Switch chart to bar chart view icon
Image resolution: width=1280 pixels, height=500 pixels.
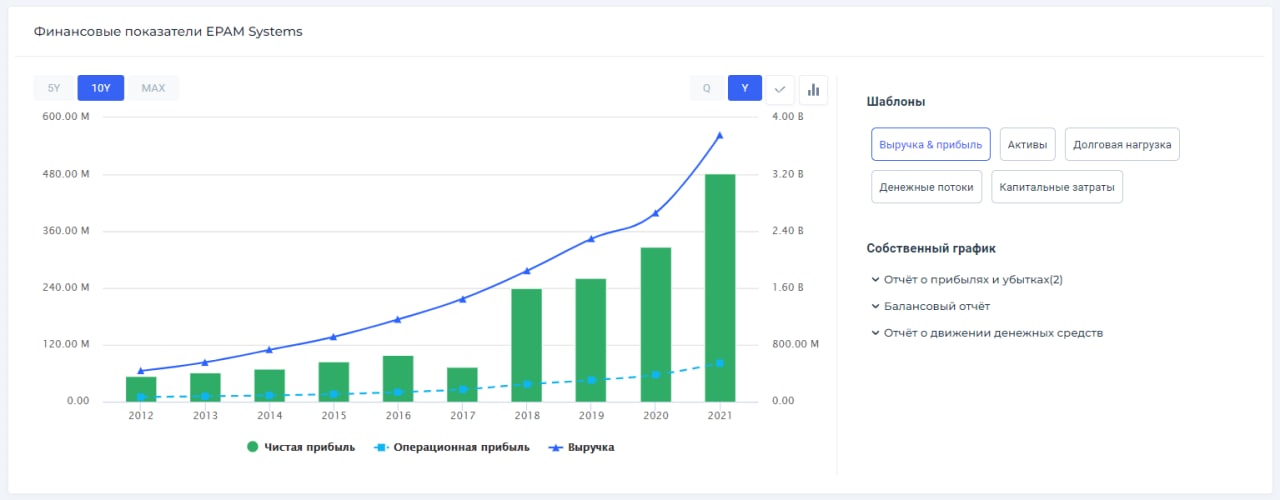click(813, 89)
